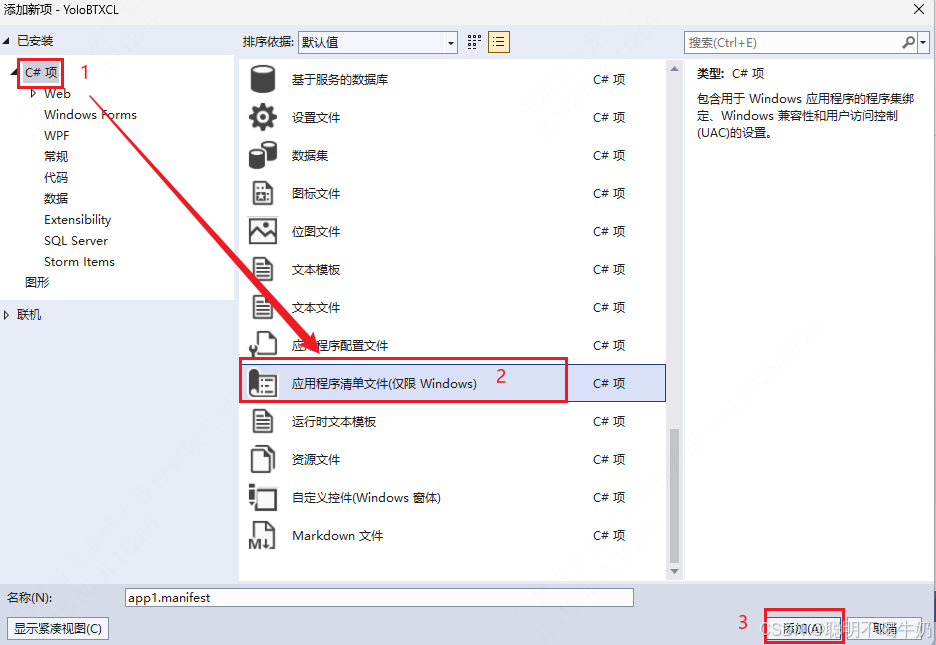936x645 pixels.
Task: Select the 基于服务的数据库 item text
Action: click(340, 79)
